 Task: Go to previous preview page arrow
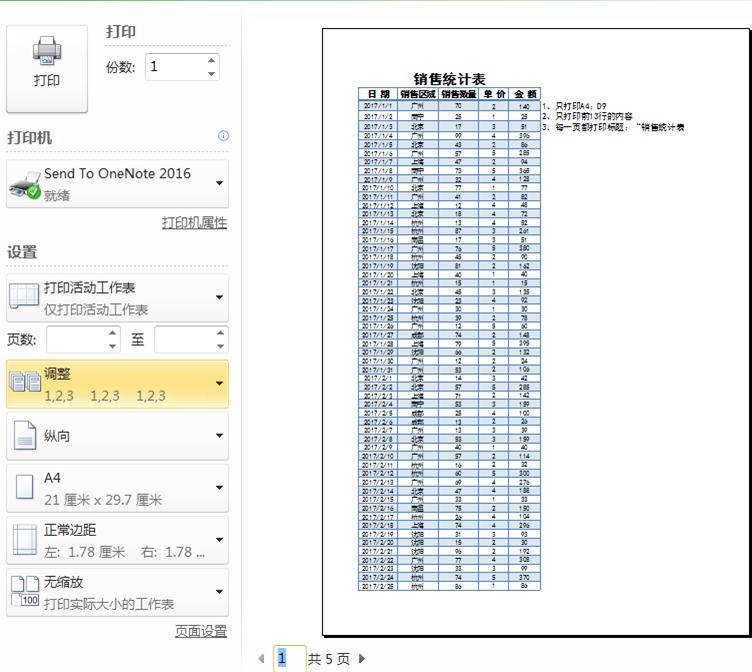[x=261, y=659]
